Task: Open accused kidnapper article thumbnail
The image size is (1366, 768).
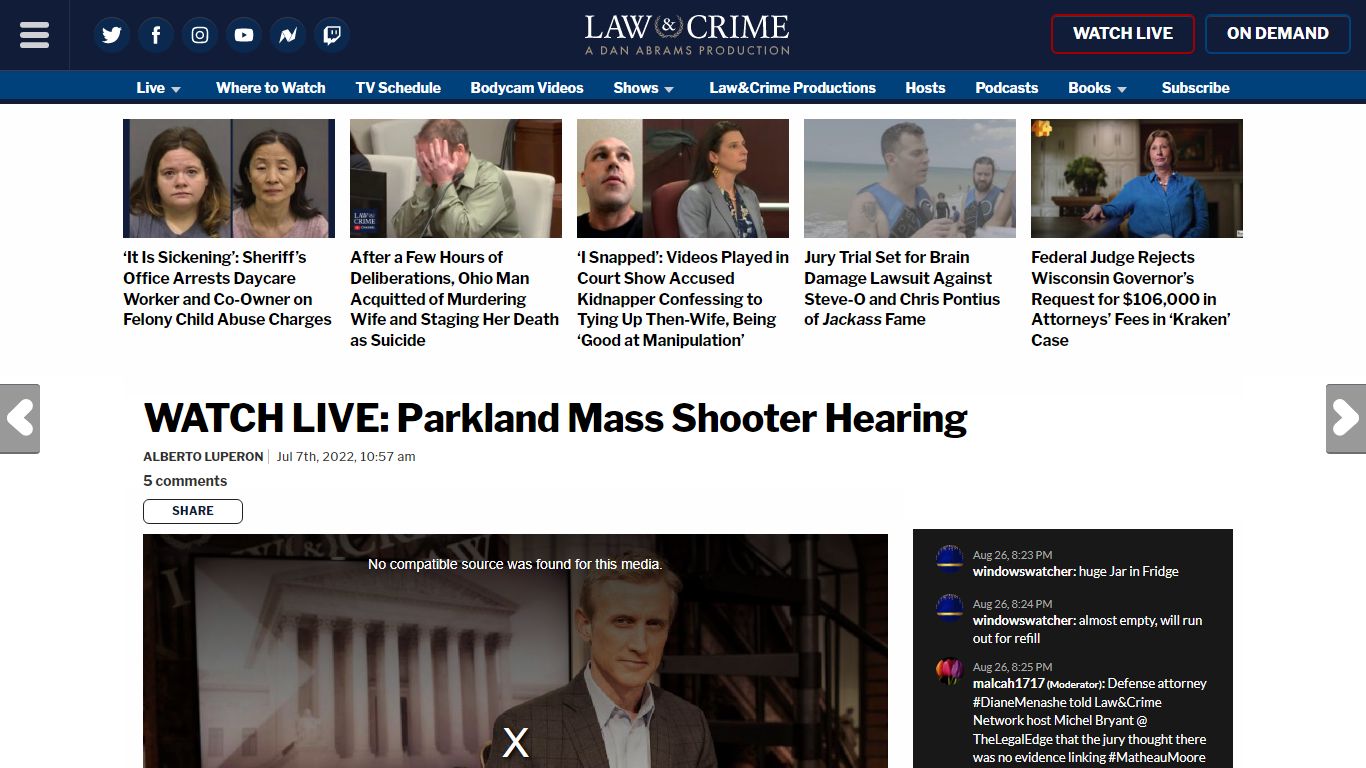Action: 683,178
